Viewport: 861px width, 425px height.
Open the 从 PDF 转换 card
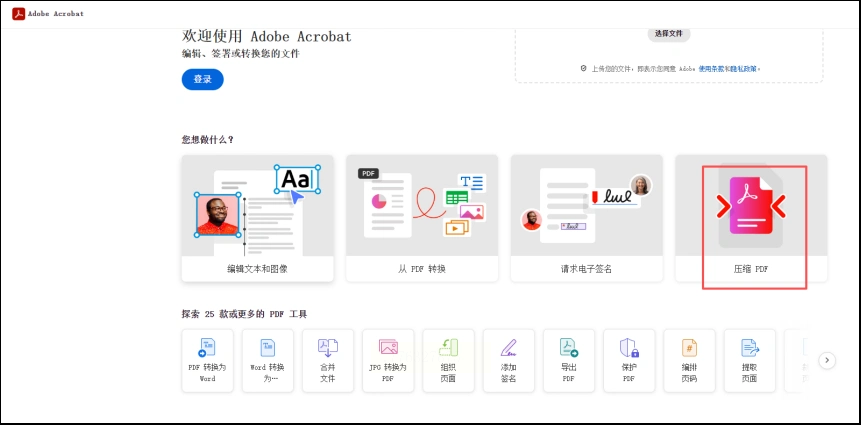click(x=422, y=218)
